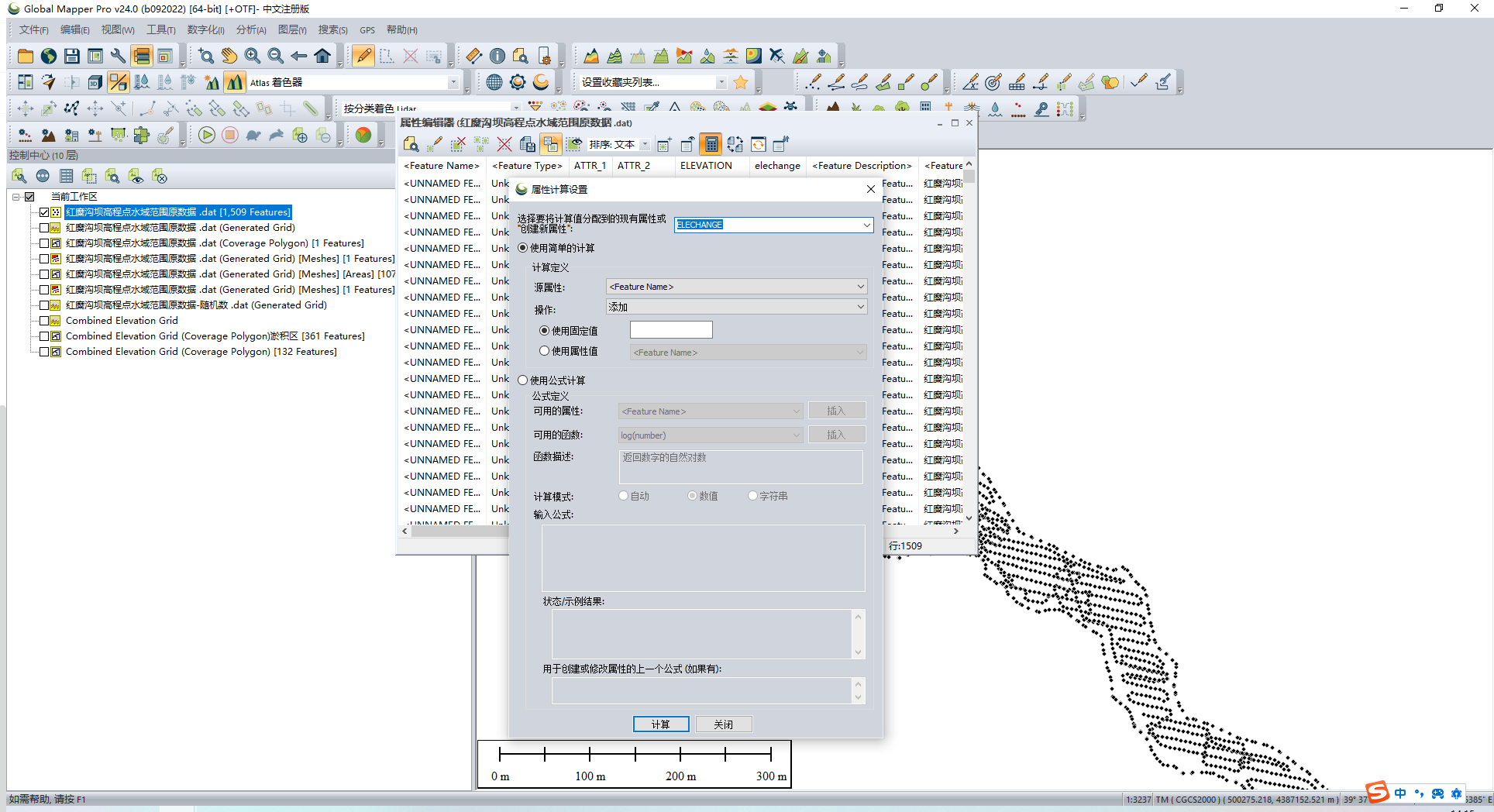Select the 使用简单的计算 radio button

523,248
